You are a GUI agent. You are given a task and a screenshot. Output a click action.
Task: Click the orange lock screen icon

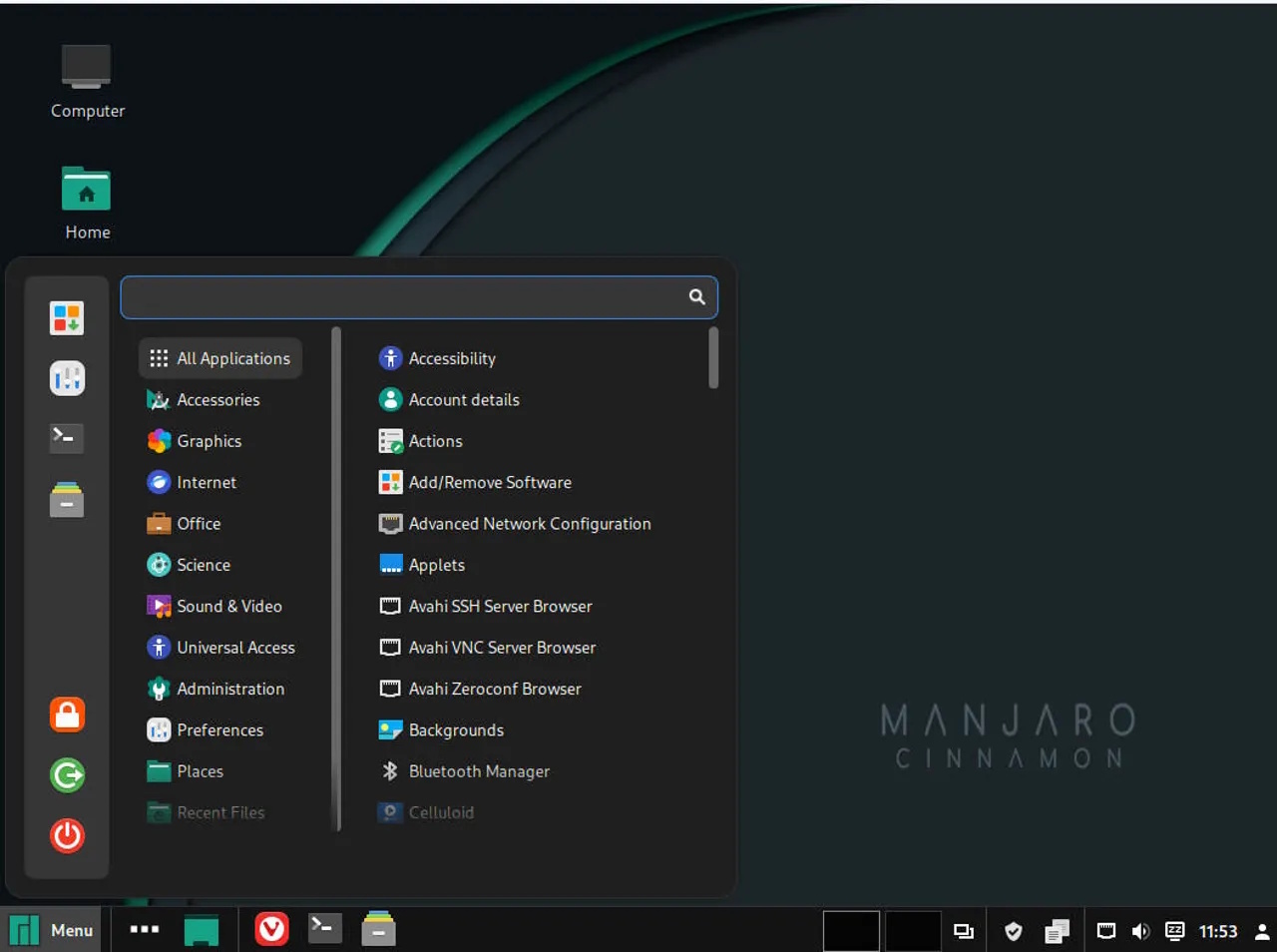[67, 714]
